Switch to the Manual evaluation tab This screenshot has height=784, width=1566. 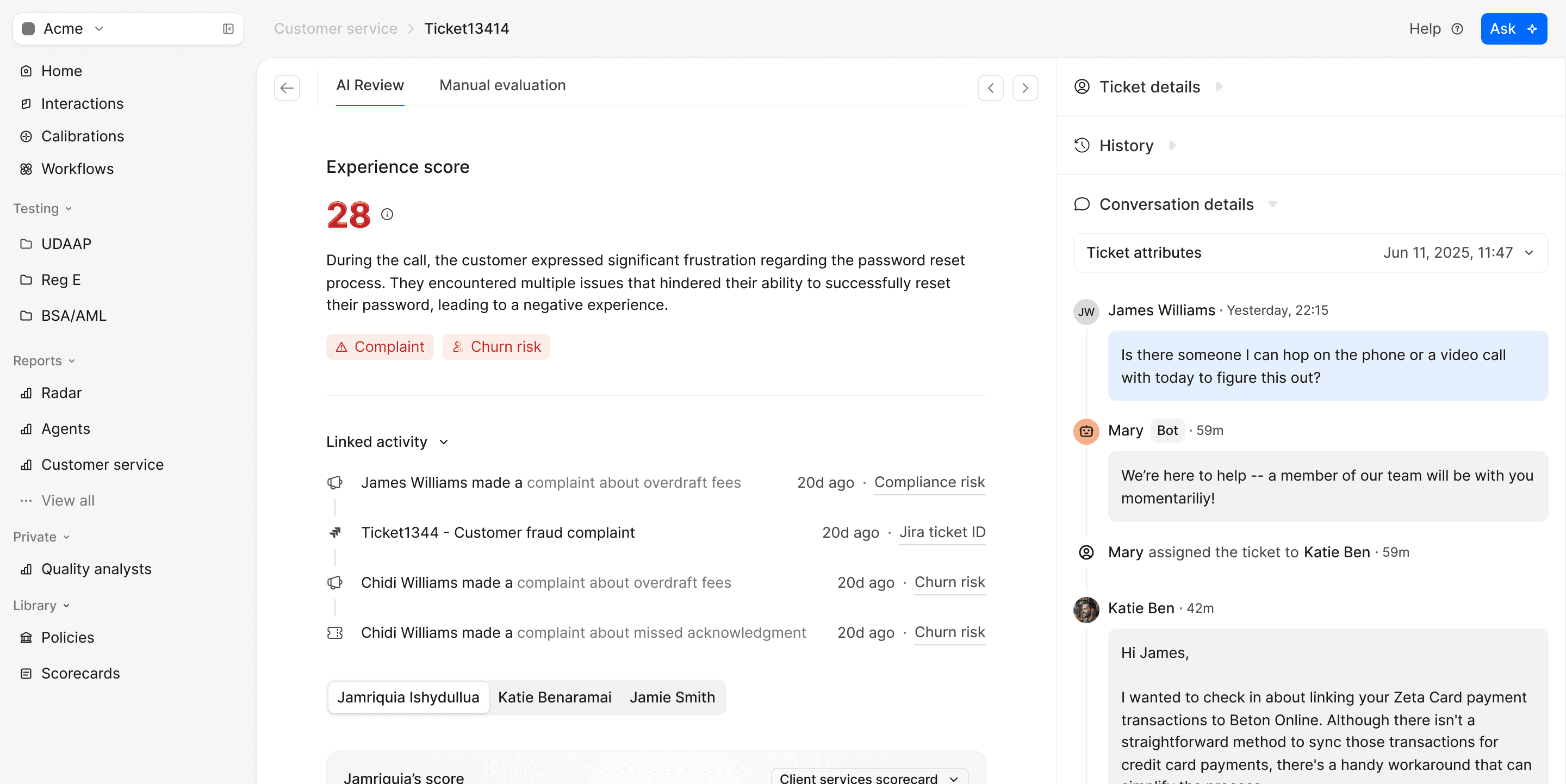502,85
